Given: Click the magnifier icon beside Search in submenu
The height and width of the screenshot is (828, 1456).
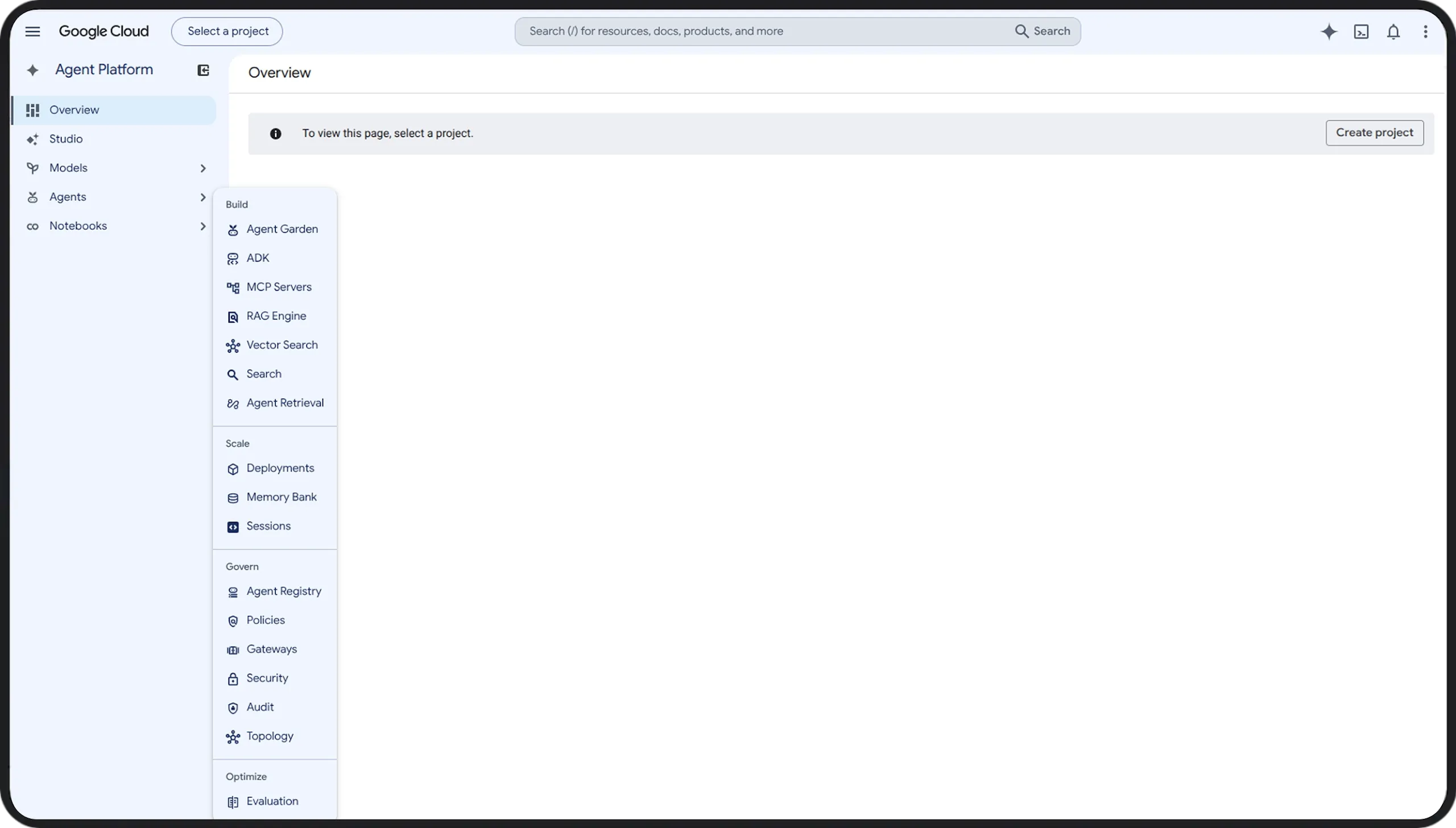Looking at the screenshot, I should tap(233, 375).
